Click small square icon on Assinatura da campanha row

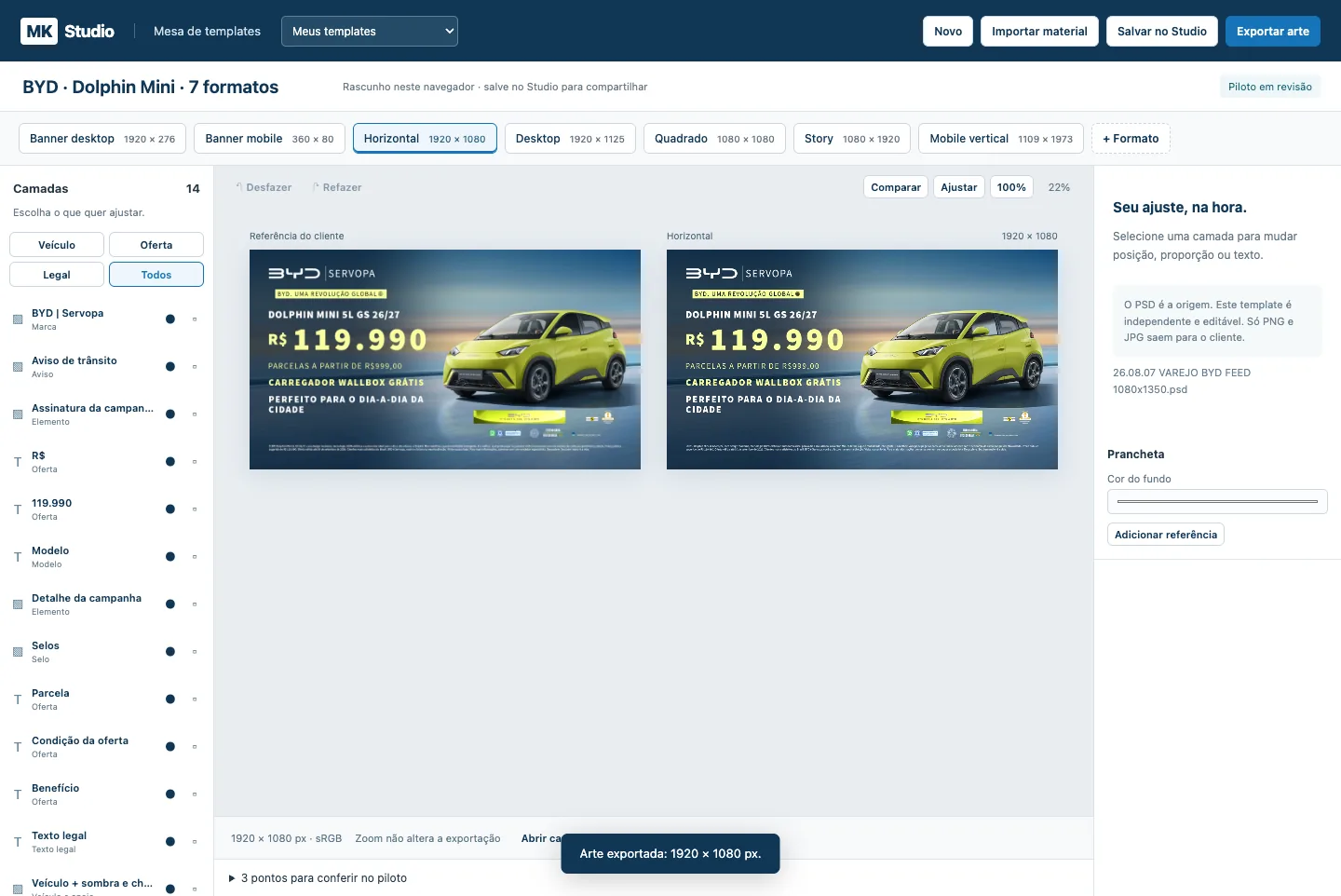(x=195, y=414)
